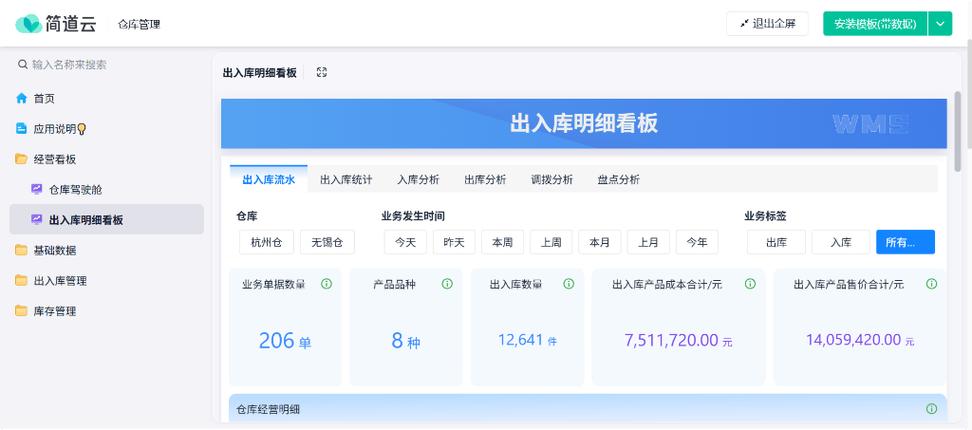The width and height of the screenshot is (972, 430).
Task: Click the 基础数据 folder icon
Action: click(x=22, y=250)
